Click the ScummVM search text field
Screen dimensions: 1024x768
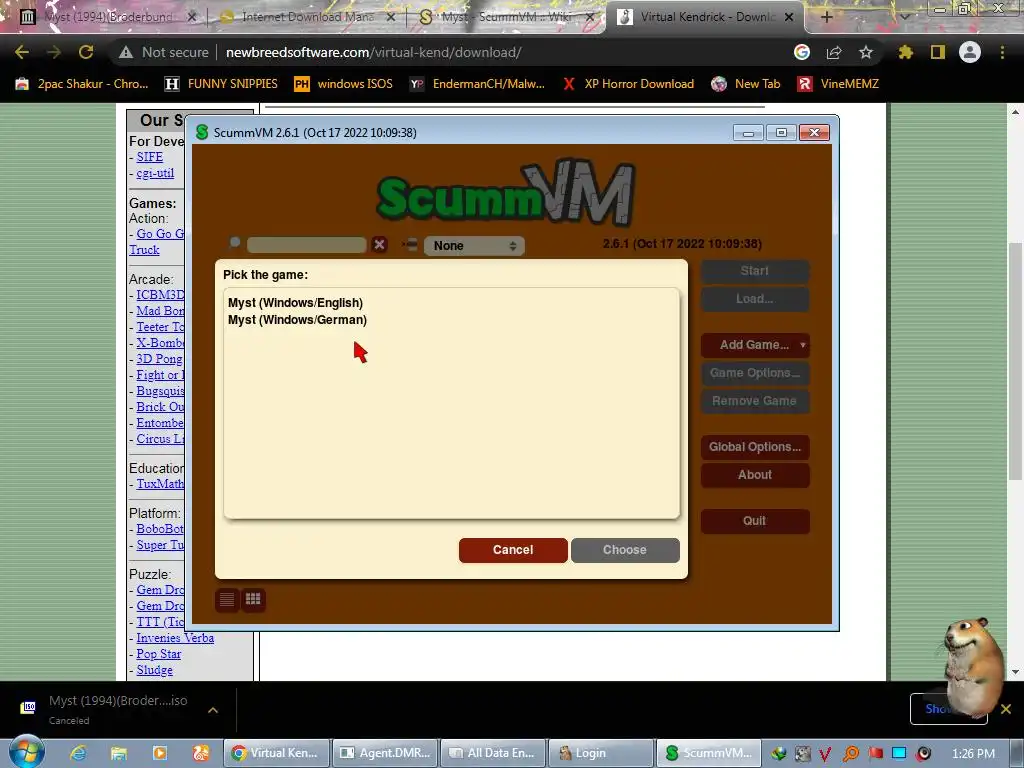(306, 245)
